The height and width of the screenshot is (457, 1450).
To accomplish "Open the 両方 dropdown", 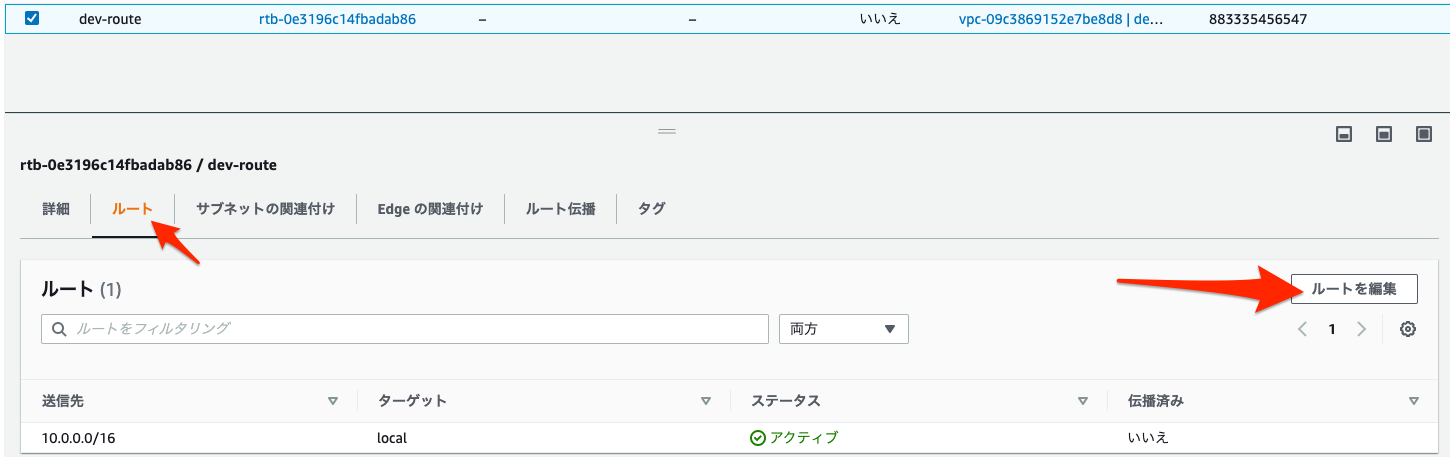I will (x=843, y=329).
